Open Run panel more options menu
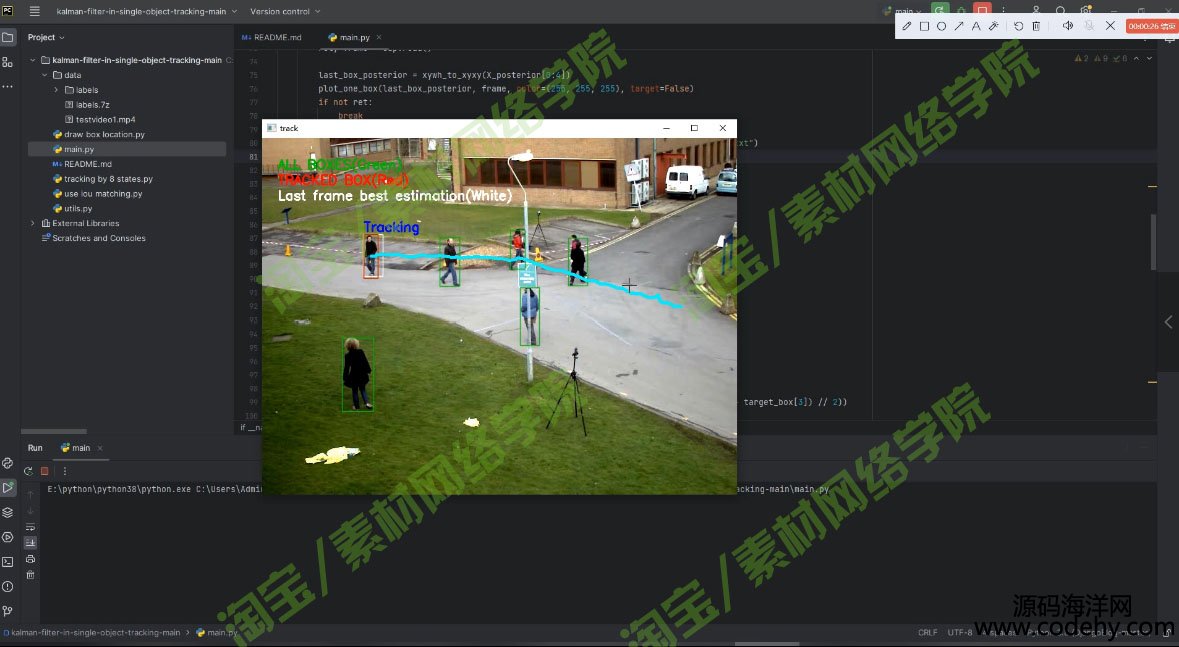 65,471
